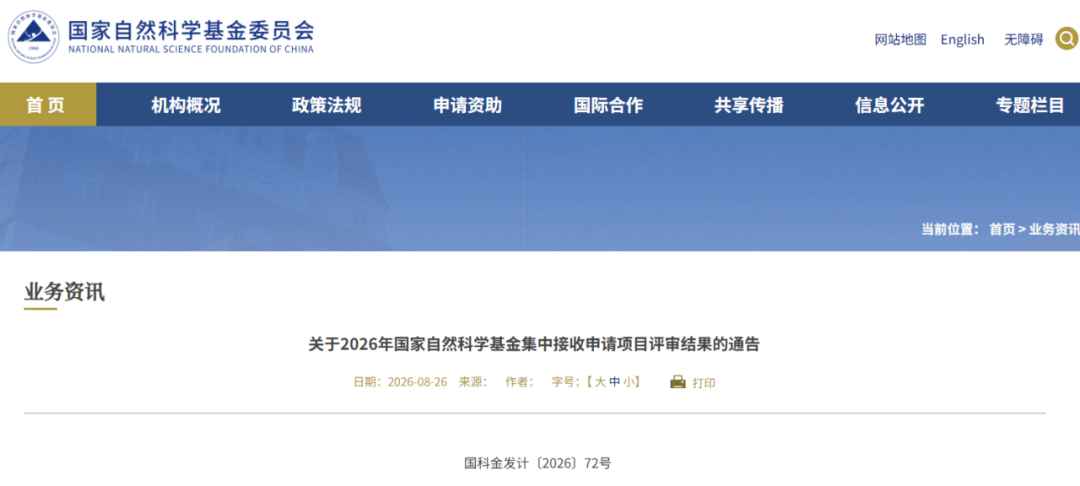Click the 打印 print link
The width and height of the screenshot is (1080, 486).
(x=704, y=383)
